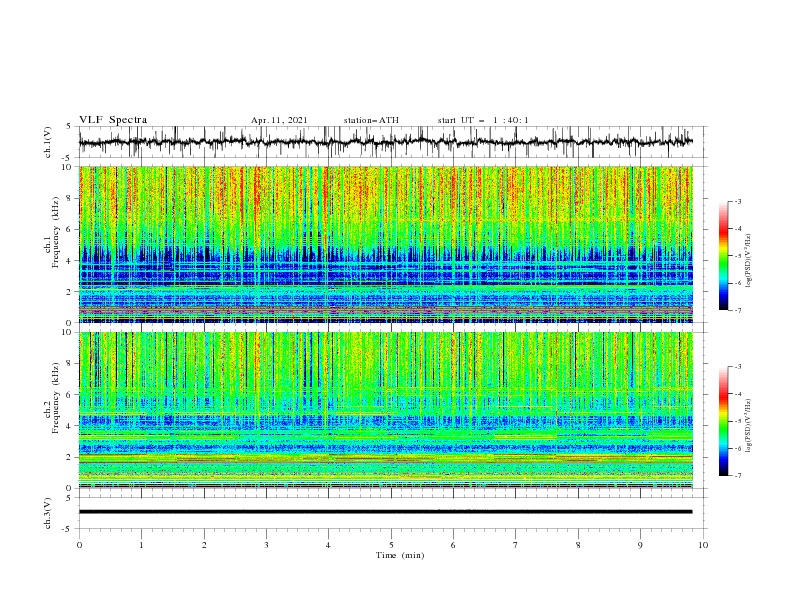
Task: Click the ch.1(V) waveform axis label
Action: (48, 142)
